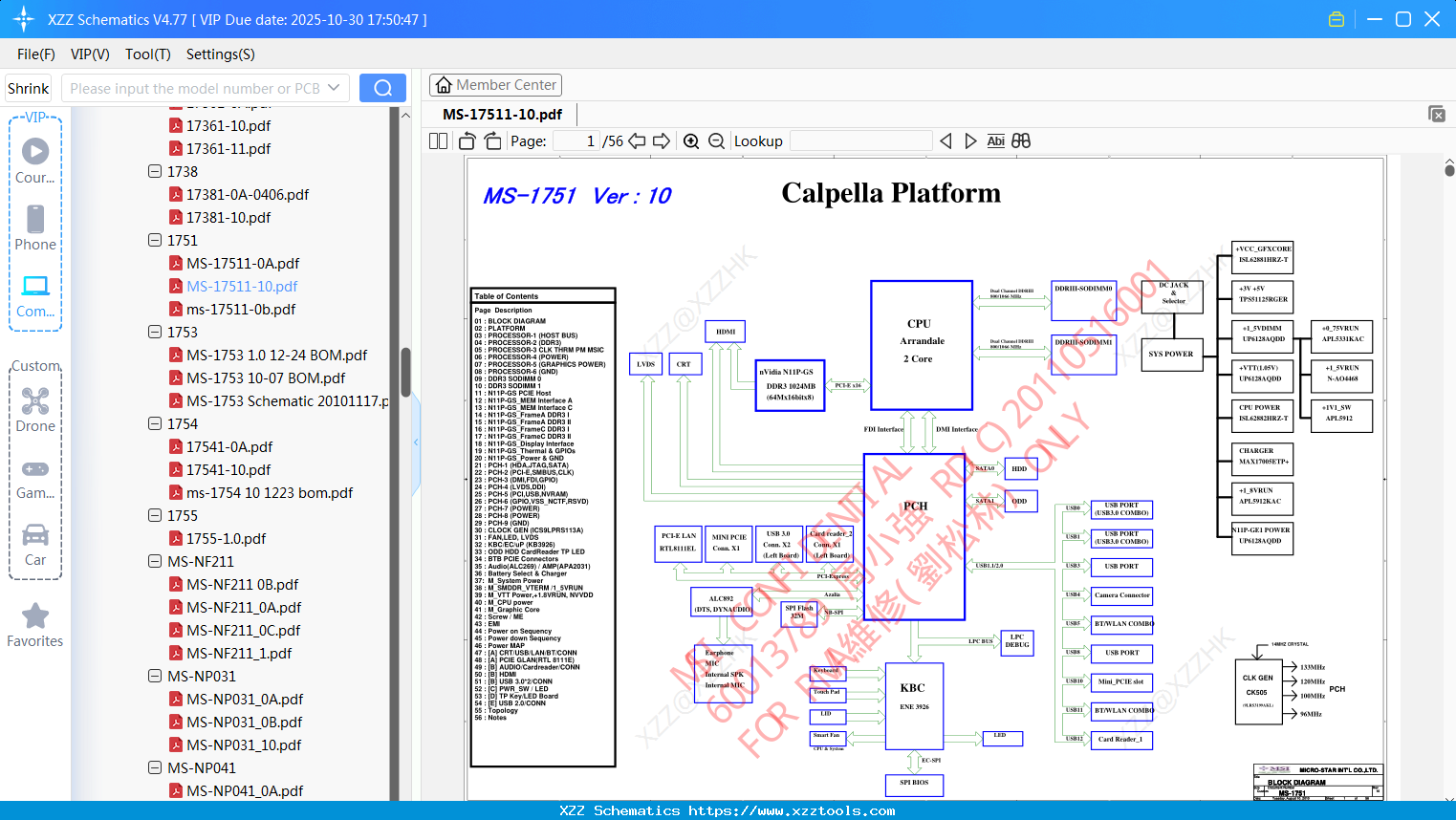The image size is (1456, 820).
Task: Click the page number field
Action: pos(576,140)
